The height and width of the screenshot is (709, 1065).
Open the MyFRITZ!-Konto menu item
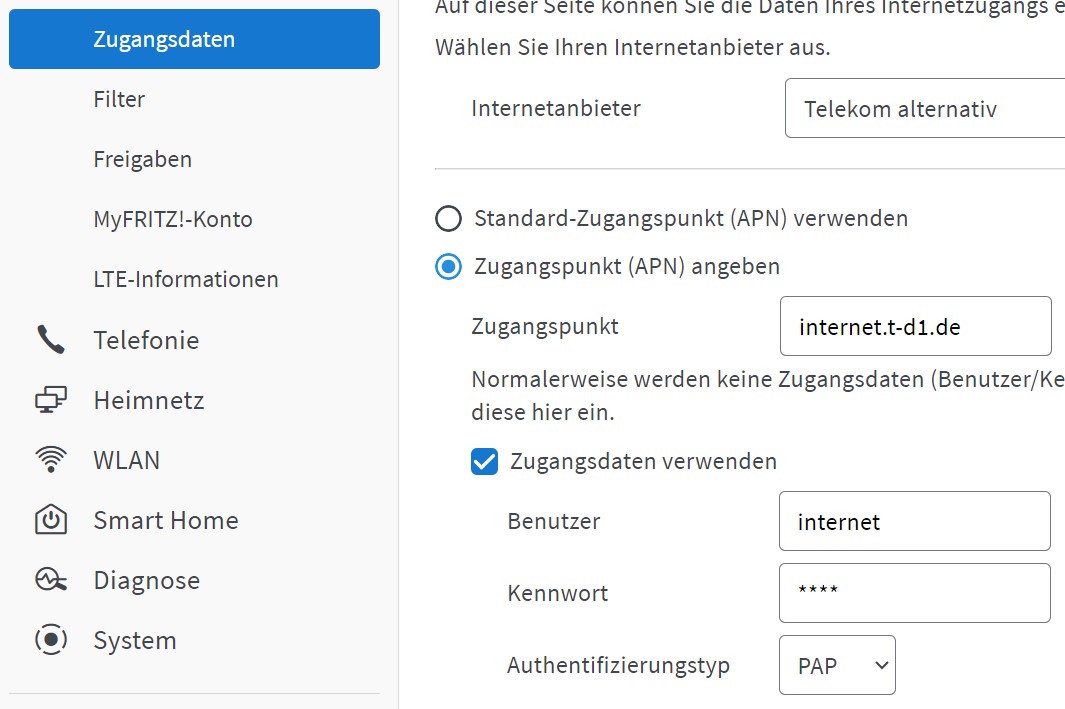pos(173,219)
